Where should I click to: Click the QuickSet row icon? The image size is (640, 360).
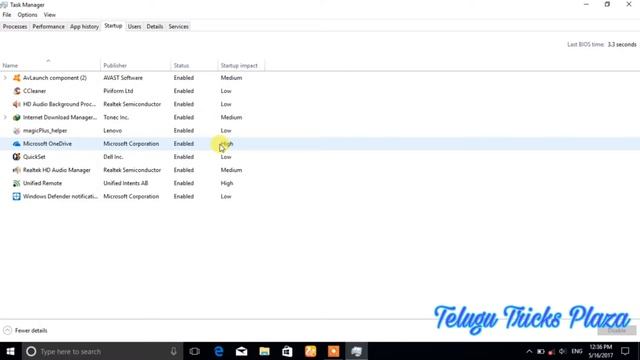click(16, 157)
